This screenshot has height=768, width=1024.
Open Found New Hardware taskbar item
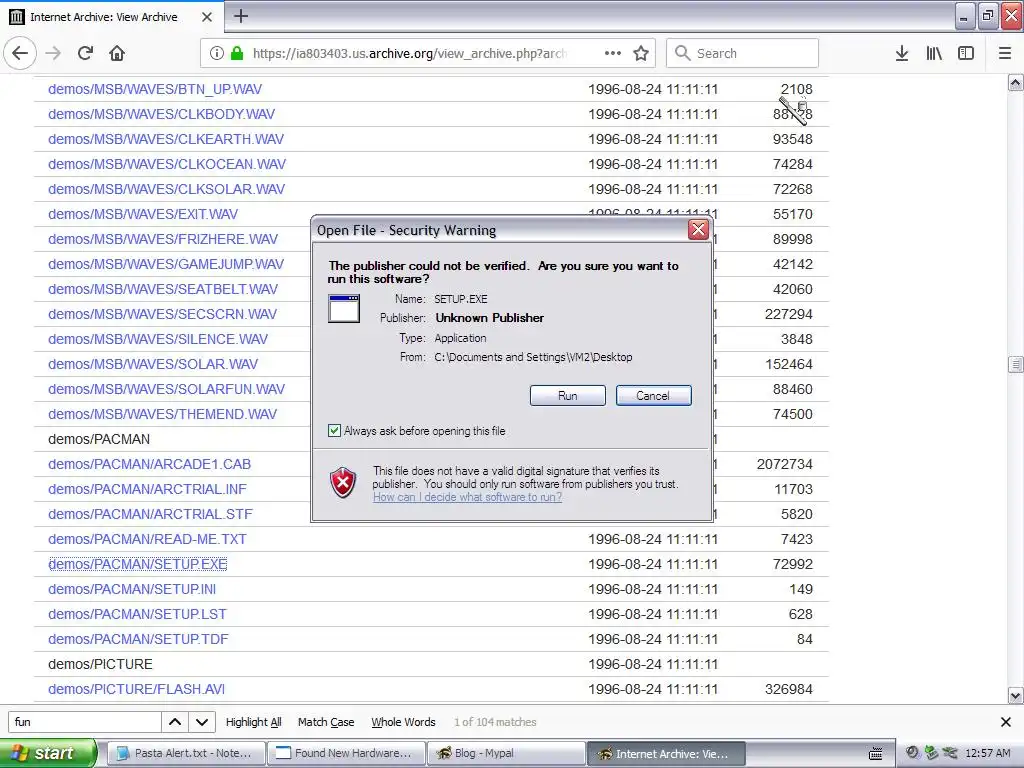(346, 753)
